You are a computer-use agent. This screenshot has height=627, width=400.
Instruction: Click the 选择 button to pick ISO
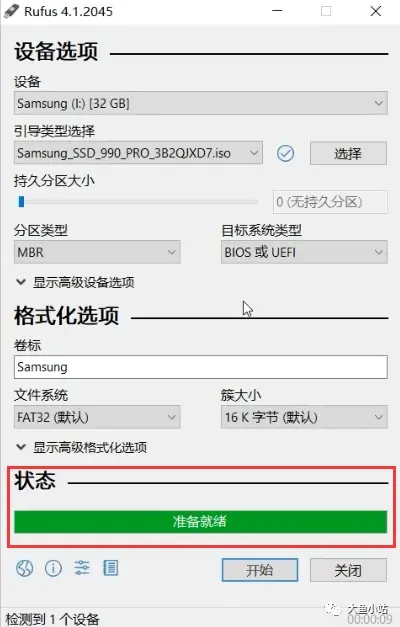pyautogui.click(x=348, y=153)
